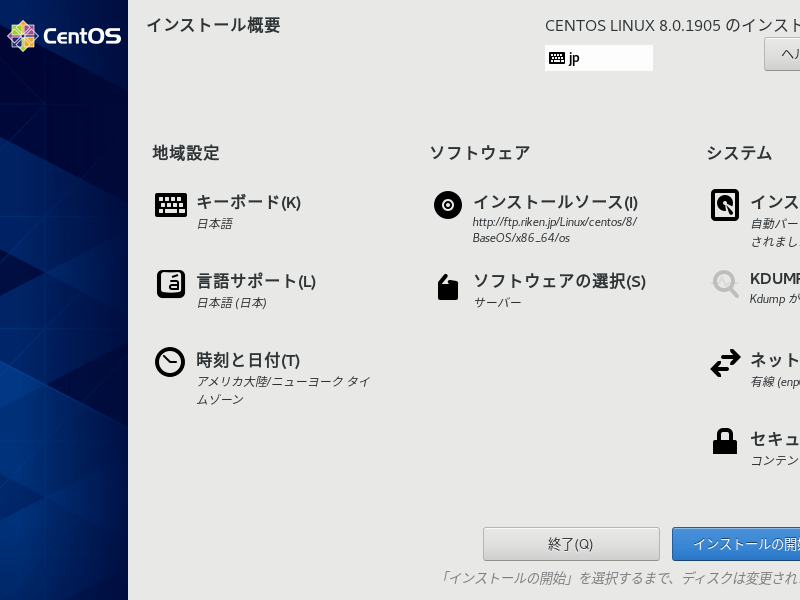Image resolution: width=800 pixels, height=600 pixels.
Task: Click the keyboard icon for キーボード(K)
Action: [x=171, y=205]
